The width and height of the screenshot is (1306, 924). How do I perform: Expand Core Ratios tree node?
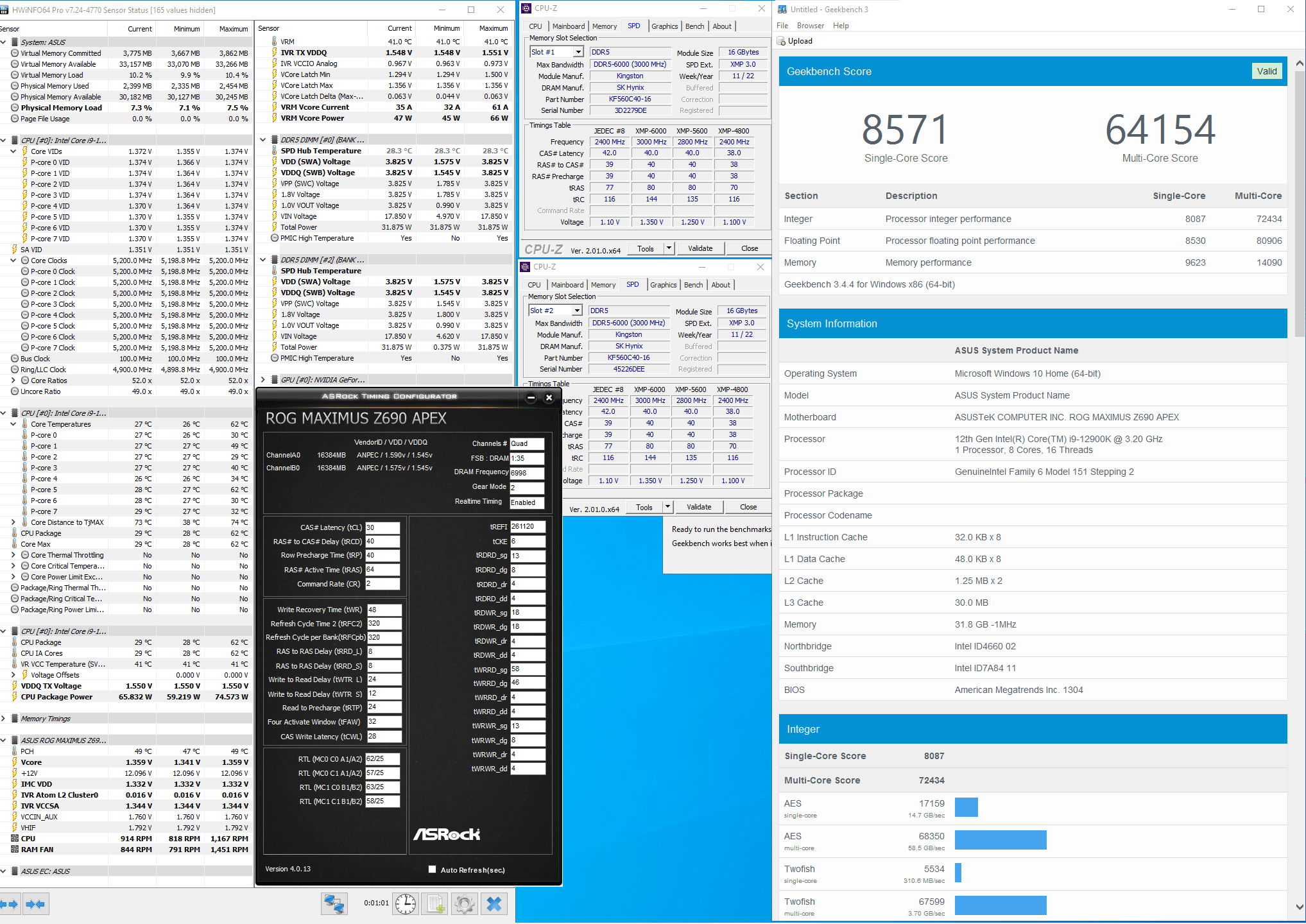[x=13, y=381]
